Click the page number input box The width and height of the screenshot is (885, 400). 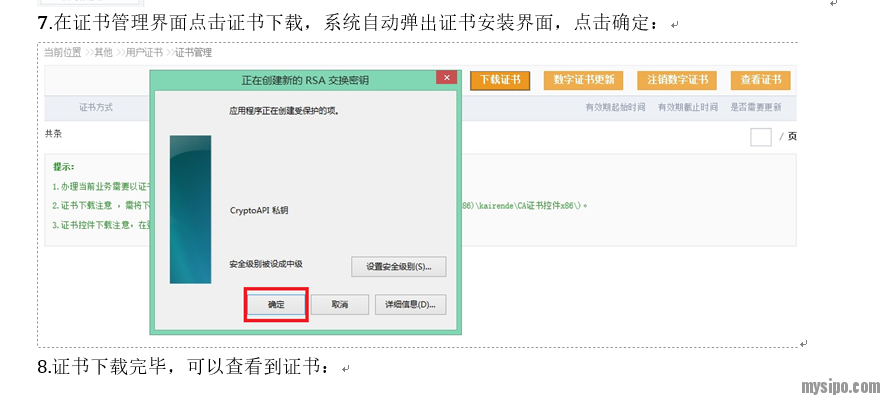760,137
